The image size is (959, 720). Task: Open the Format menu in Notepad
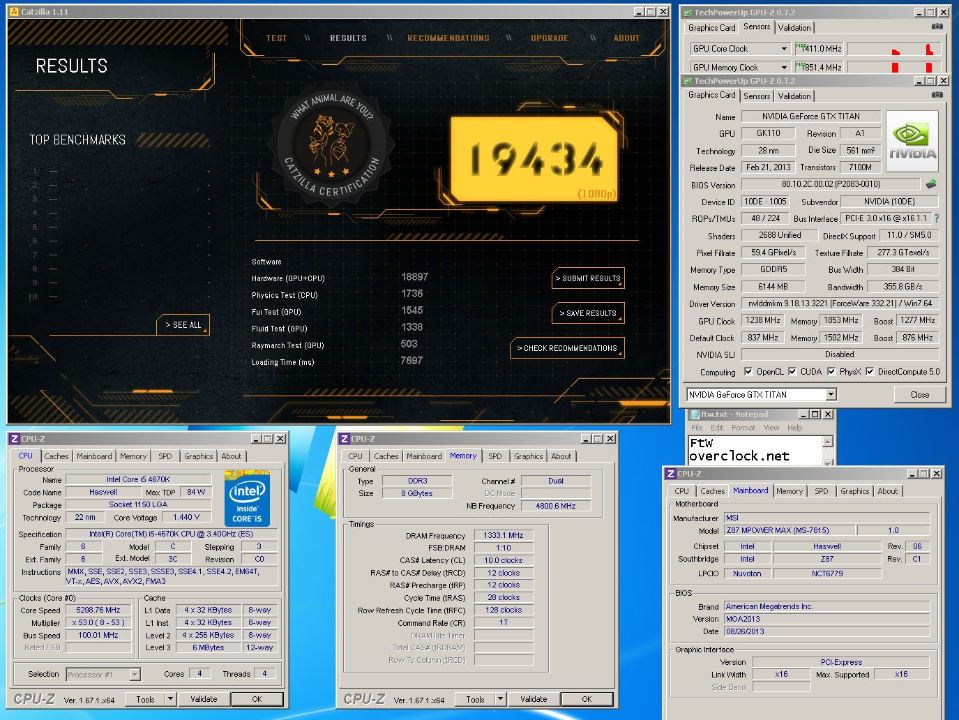point(743,428)
